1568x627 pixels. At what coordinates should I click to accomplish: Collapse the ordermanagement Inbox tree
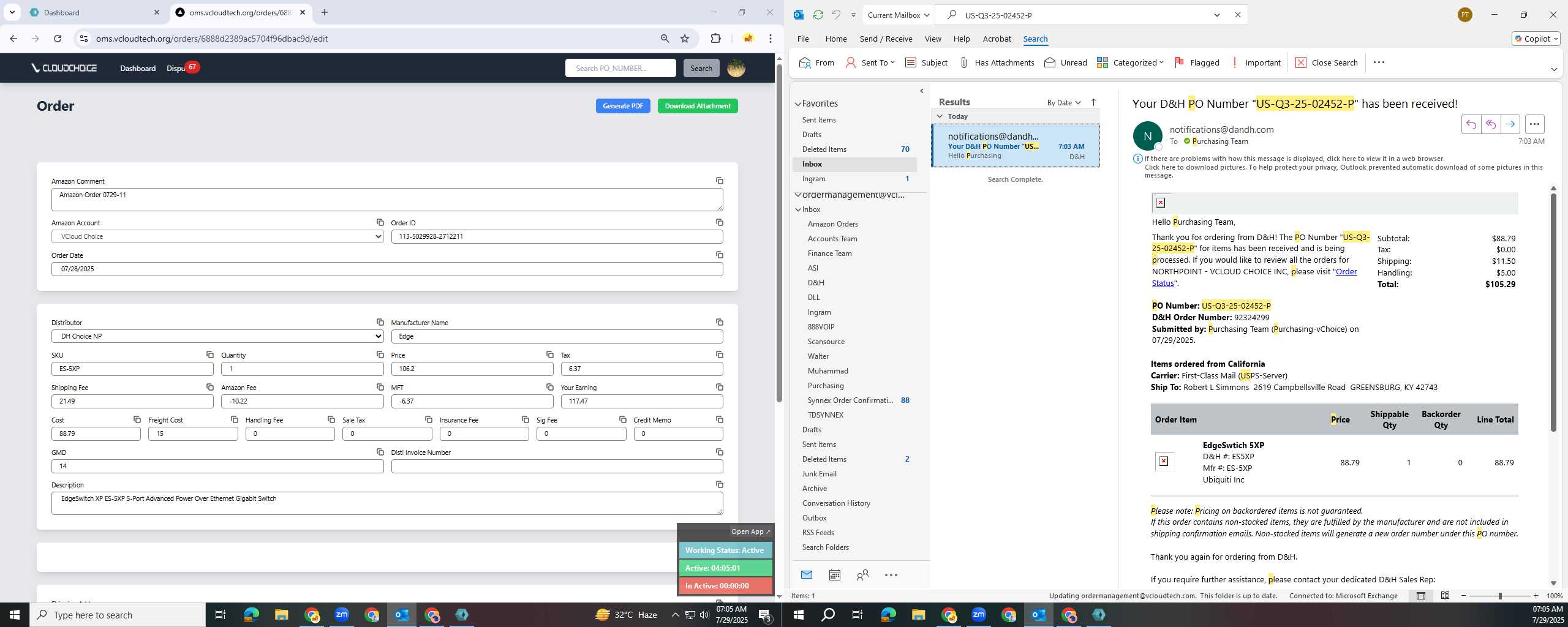798,209
